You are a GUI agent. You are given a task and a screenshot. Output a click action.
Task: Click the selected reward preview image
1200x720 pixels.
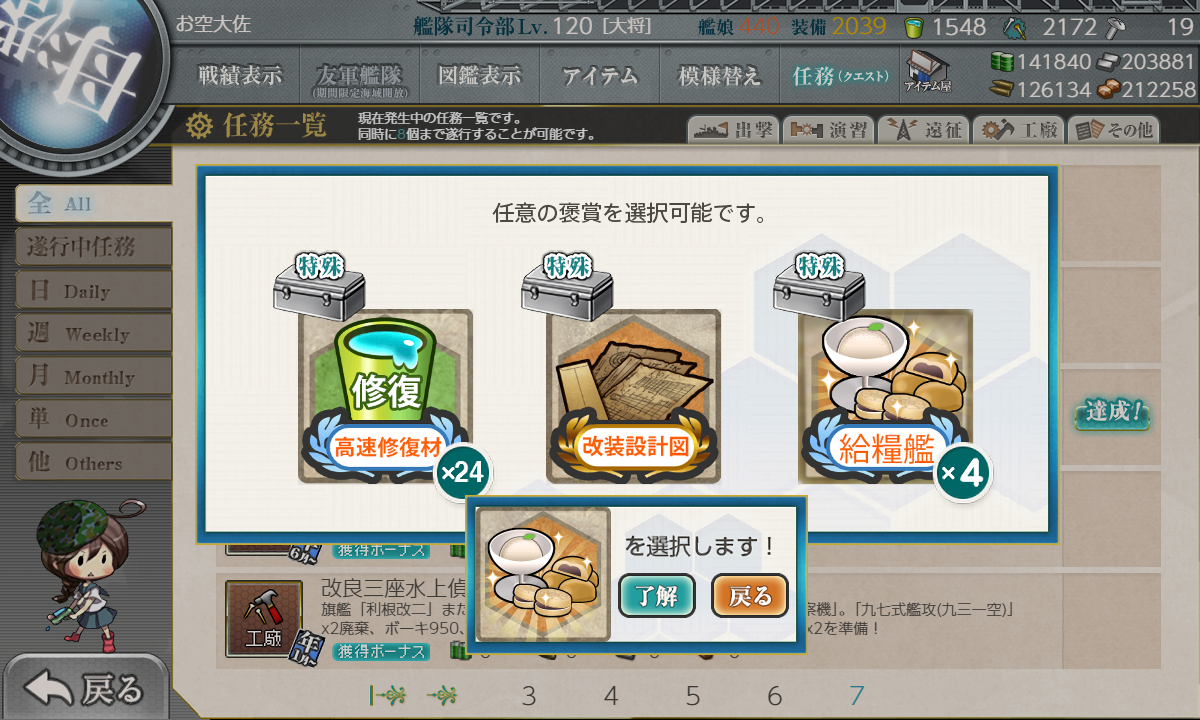click(543, 574)
